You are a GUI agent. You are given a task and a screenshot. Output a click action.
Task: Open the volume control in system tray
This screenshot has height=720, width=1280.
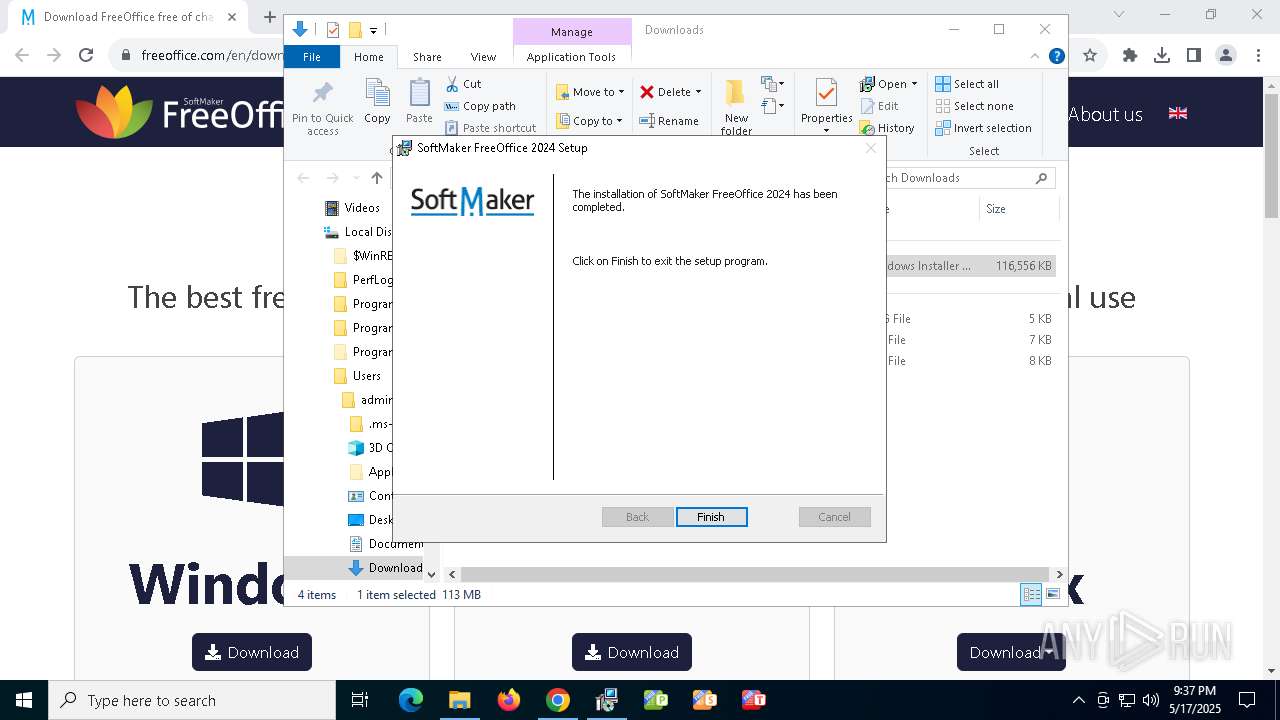1150,700
